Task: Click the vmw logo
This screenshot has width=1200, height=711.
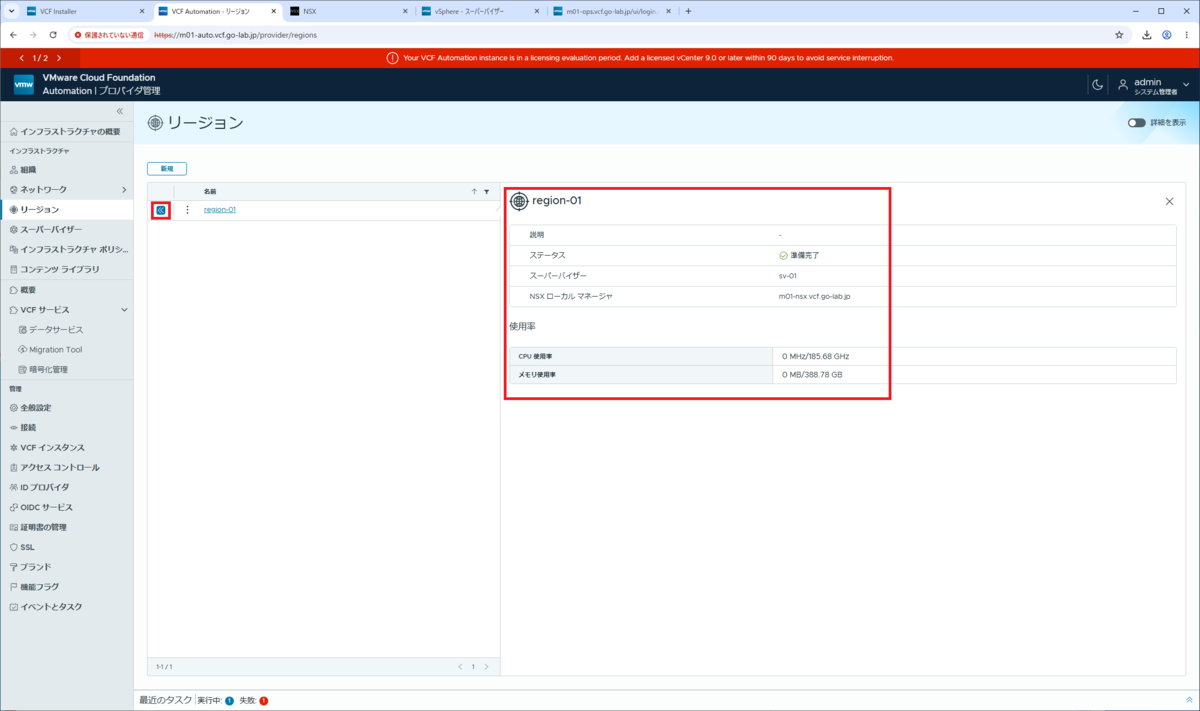Action: (24, 84)
